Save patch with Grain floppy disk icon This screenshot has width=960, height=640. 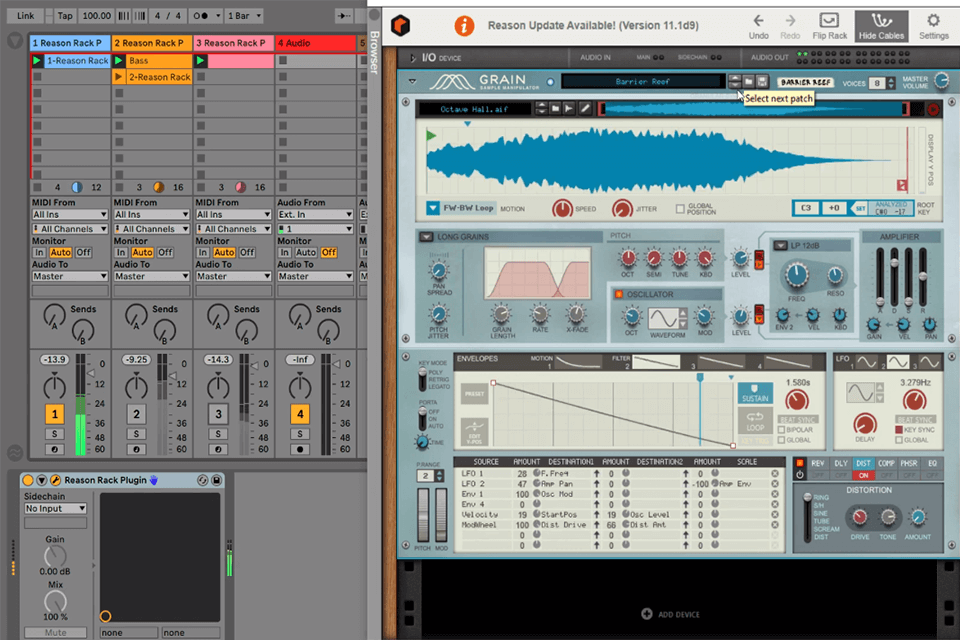762,81
